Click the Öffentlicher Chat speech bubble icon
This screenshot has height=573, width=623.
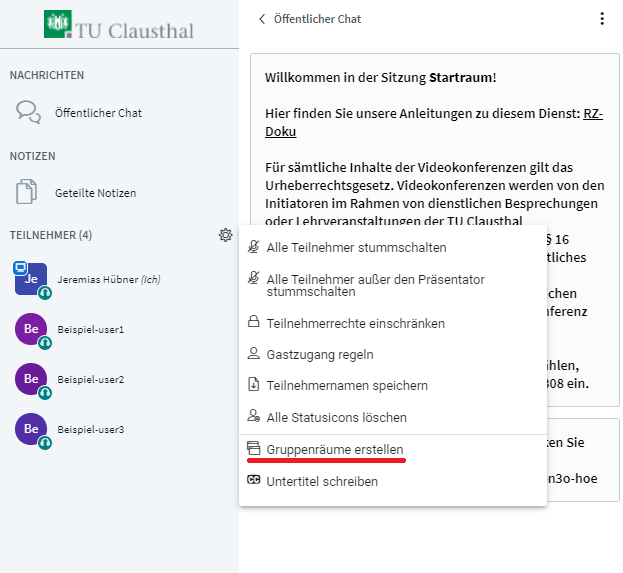pos(29,112)
